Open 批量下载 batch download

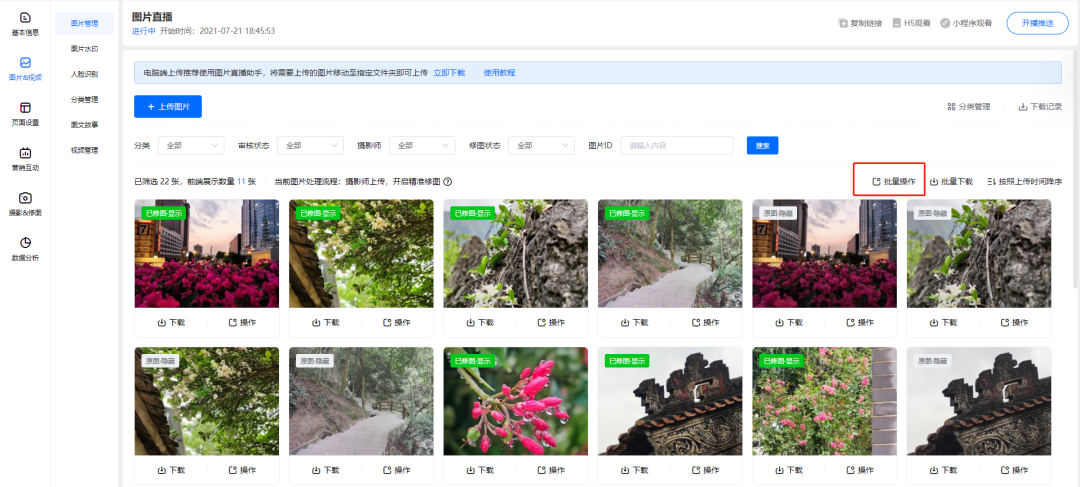tap(950, 182)
